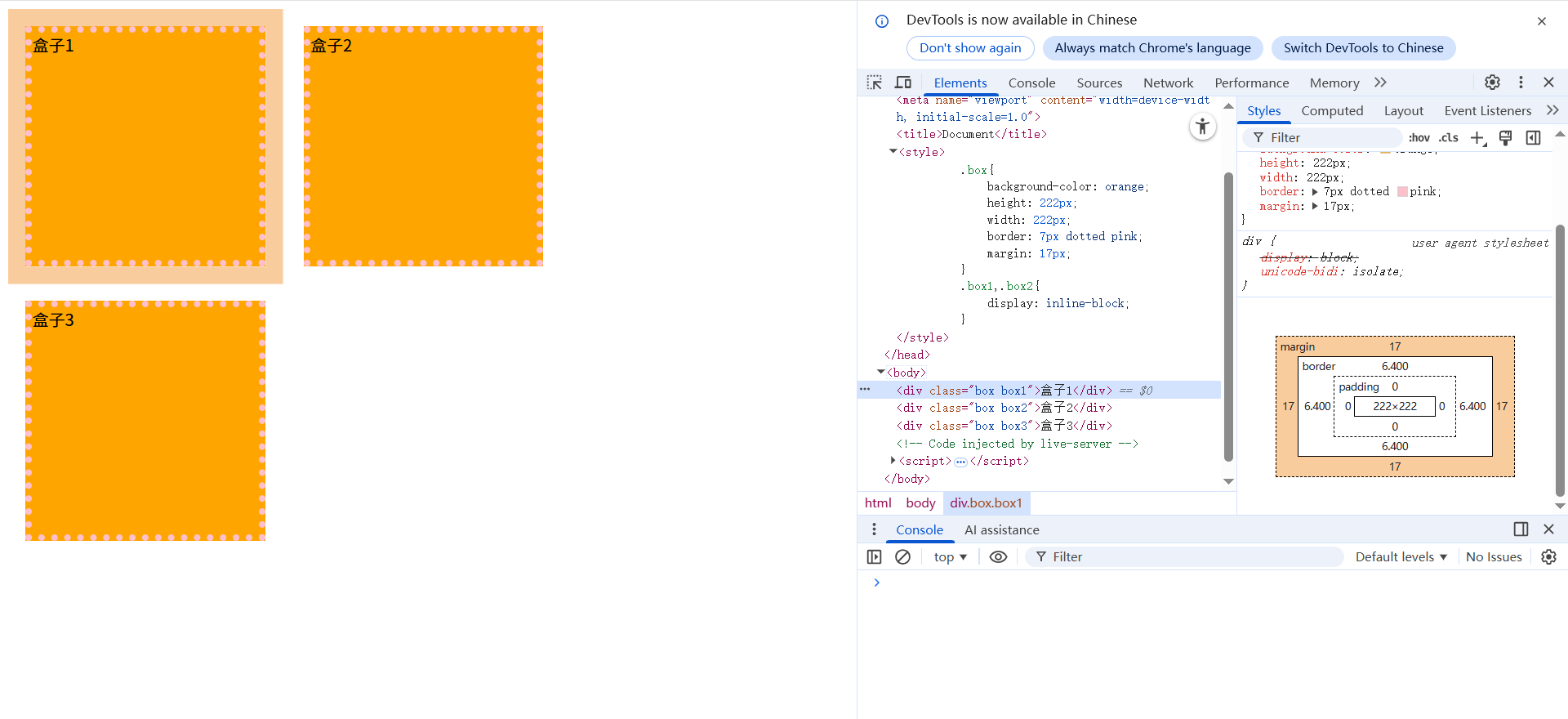The width and height of the screenshot is (1568, 719).
Task: Toggle computed styles sidebar icon
Action: [x=1534, y=138]
